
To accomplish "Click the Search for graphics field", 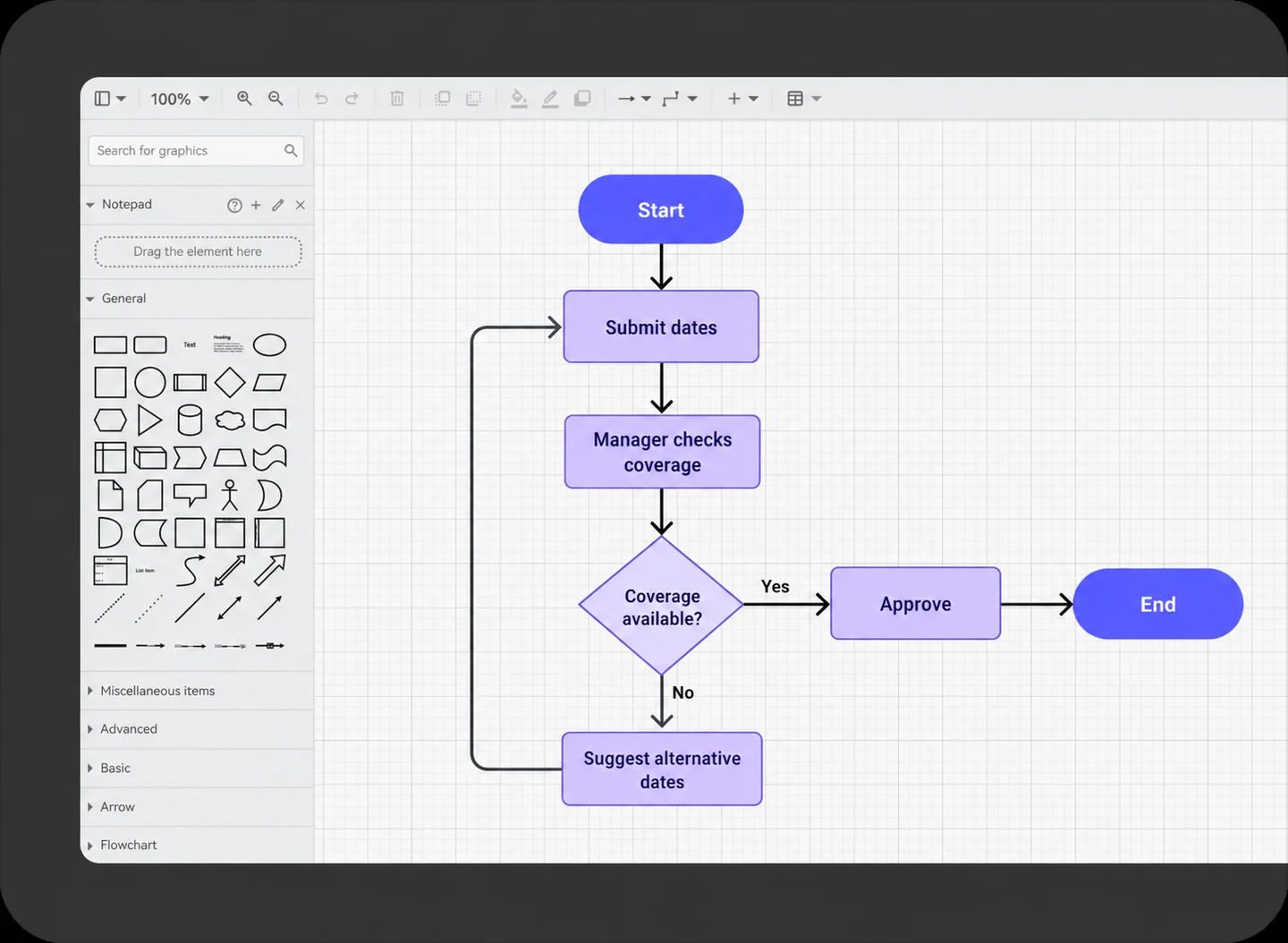I will point(196,150).
